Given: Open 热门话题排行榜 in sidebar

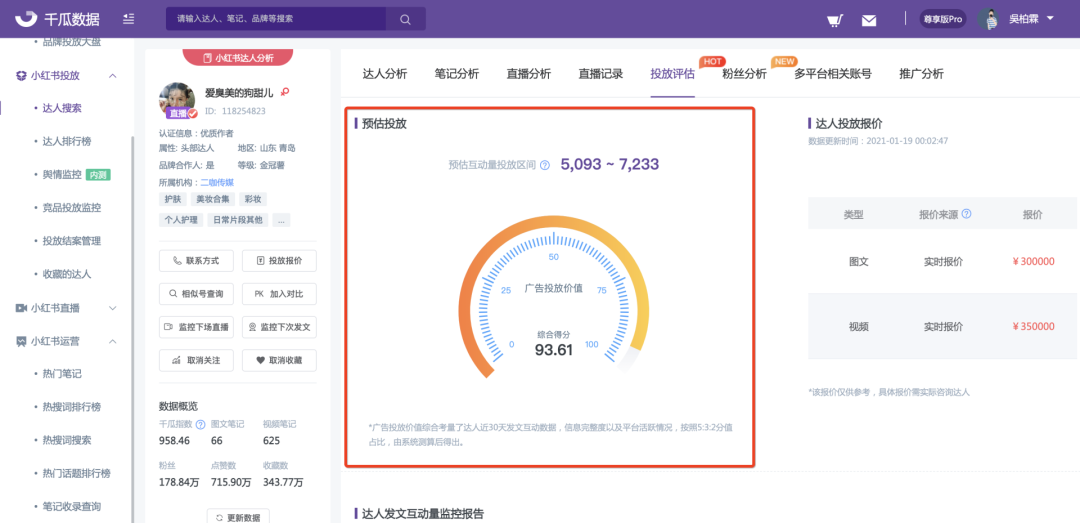Looking at the screenshot, I should (x=76, y=473).
